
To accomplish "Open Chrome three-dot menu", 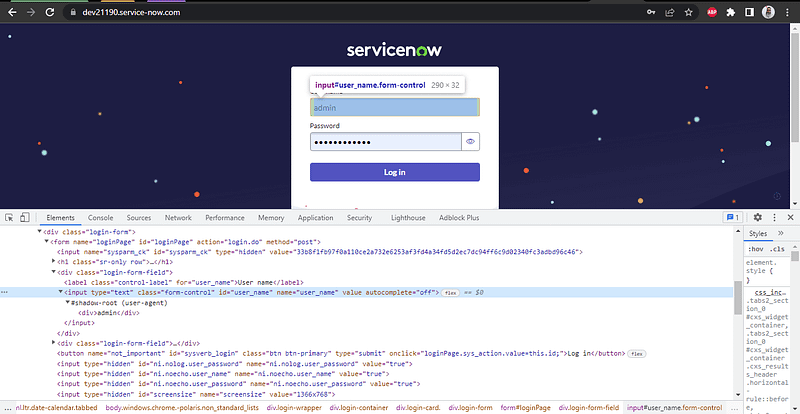I will point(788,12).
